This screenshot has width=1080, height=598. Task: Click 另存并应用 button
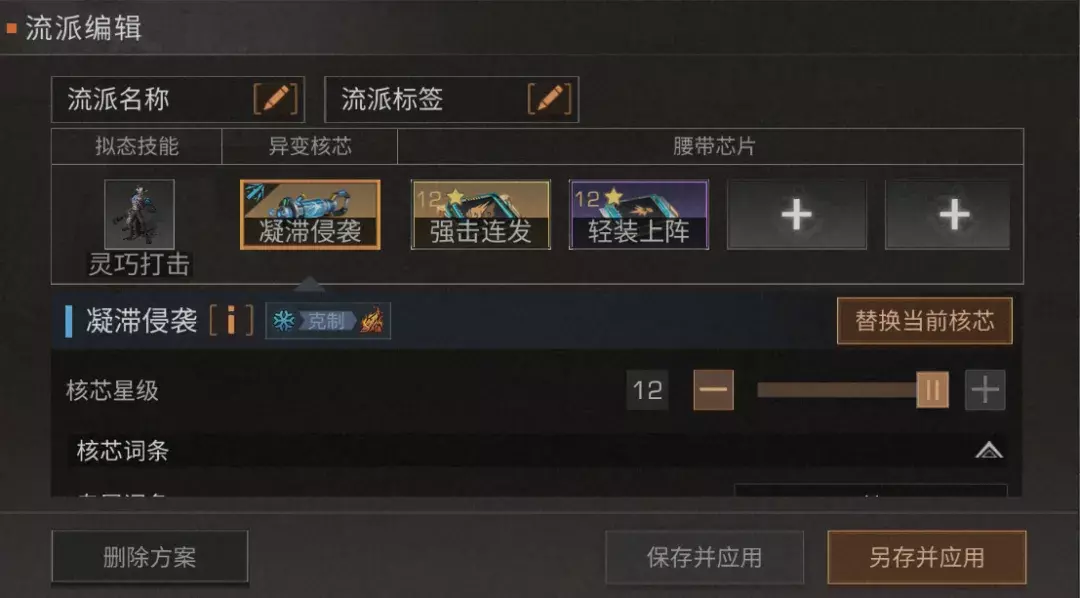(x=926, y=557)
